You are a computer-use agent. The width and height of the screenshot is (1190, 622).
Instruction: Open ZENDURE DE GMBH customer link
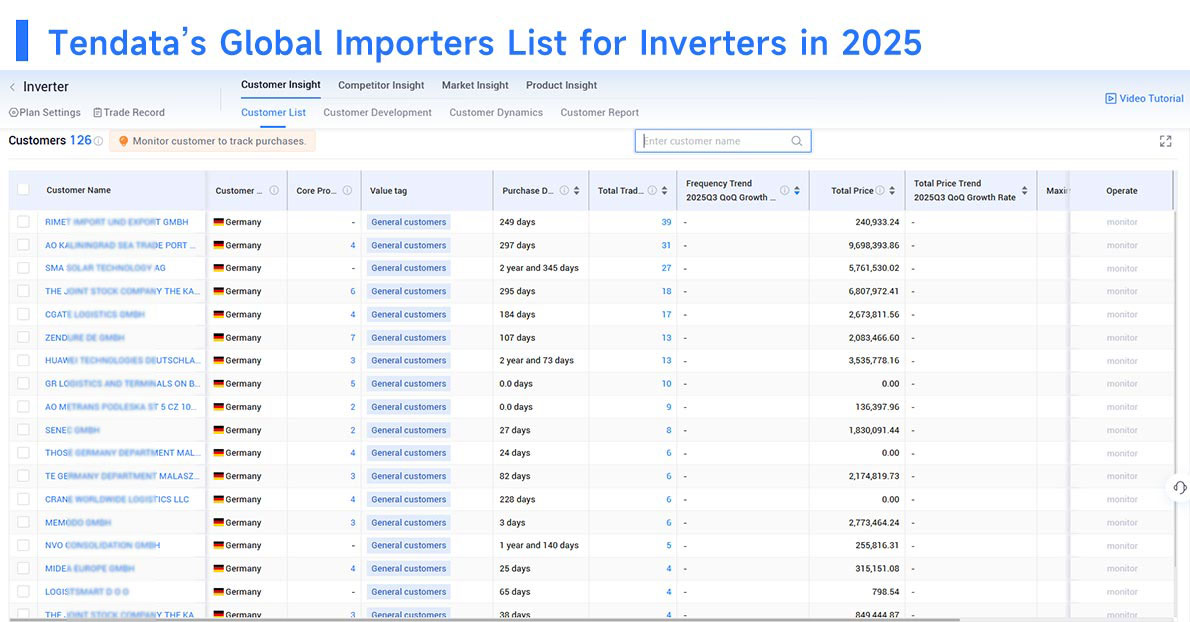click(84, 338)
